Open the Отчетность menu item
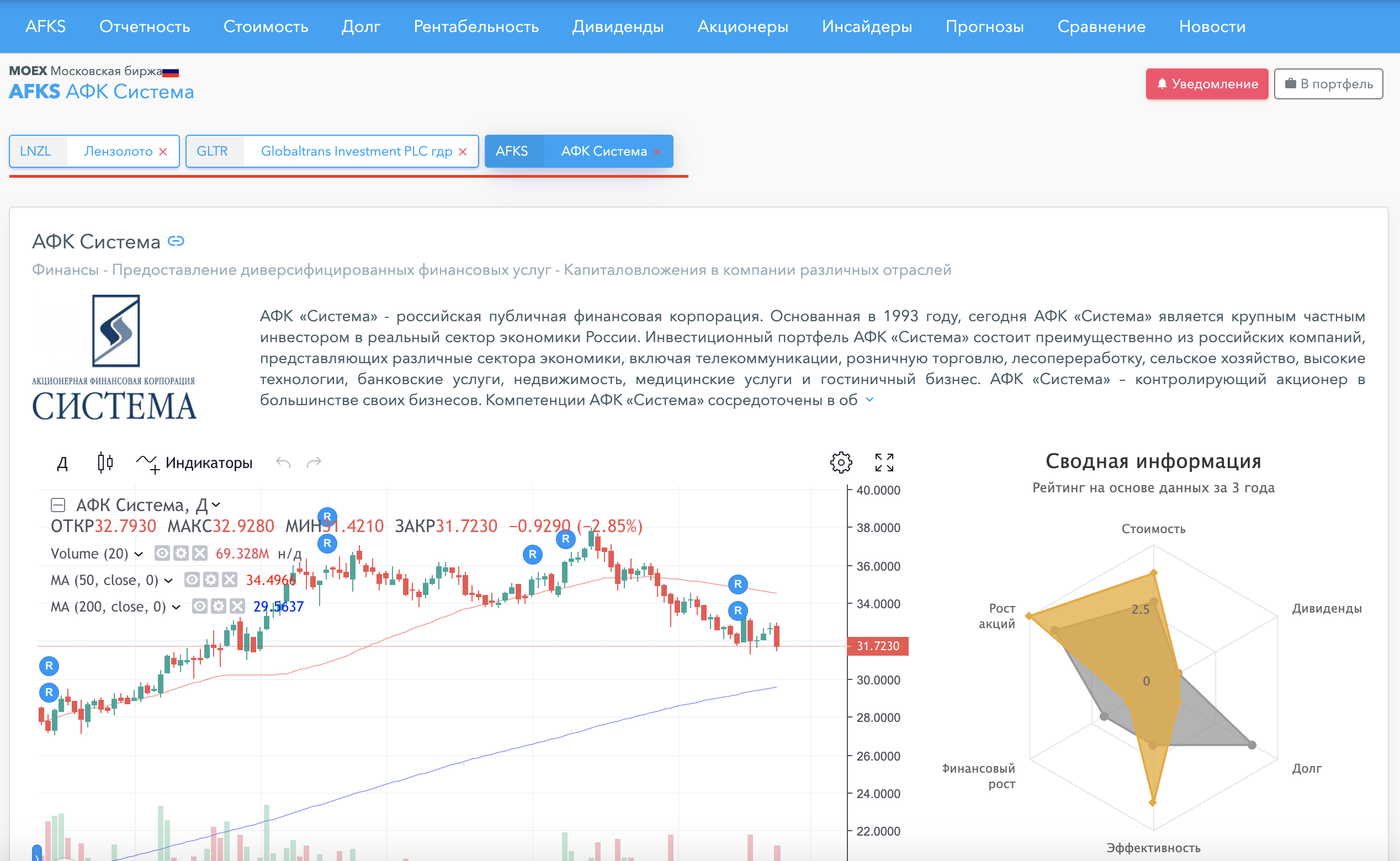The width and height of the screenshot is (1400, 861). [145, 26]
